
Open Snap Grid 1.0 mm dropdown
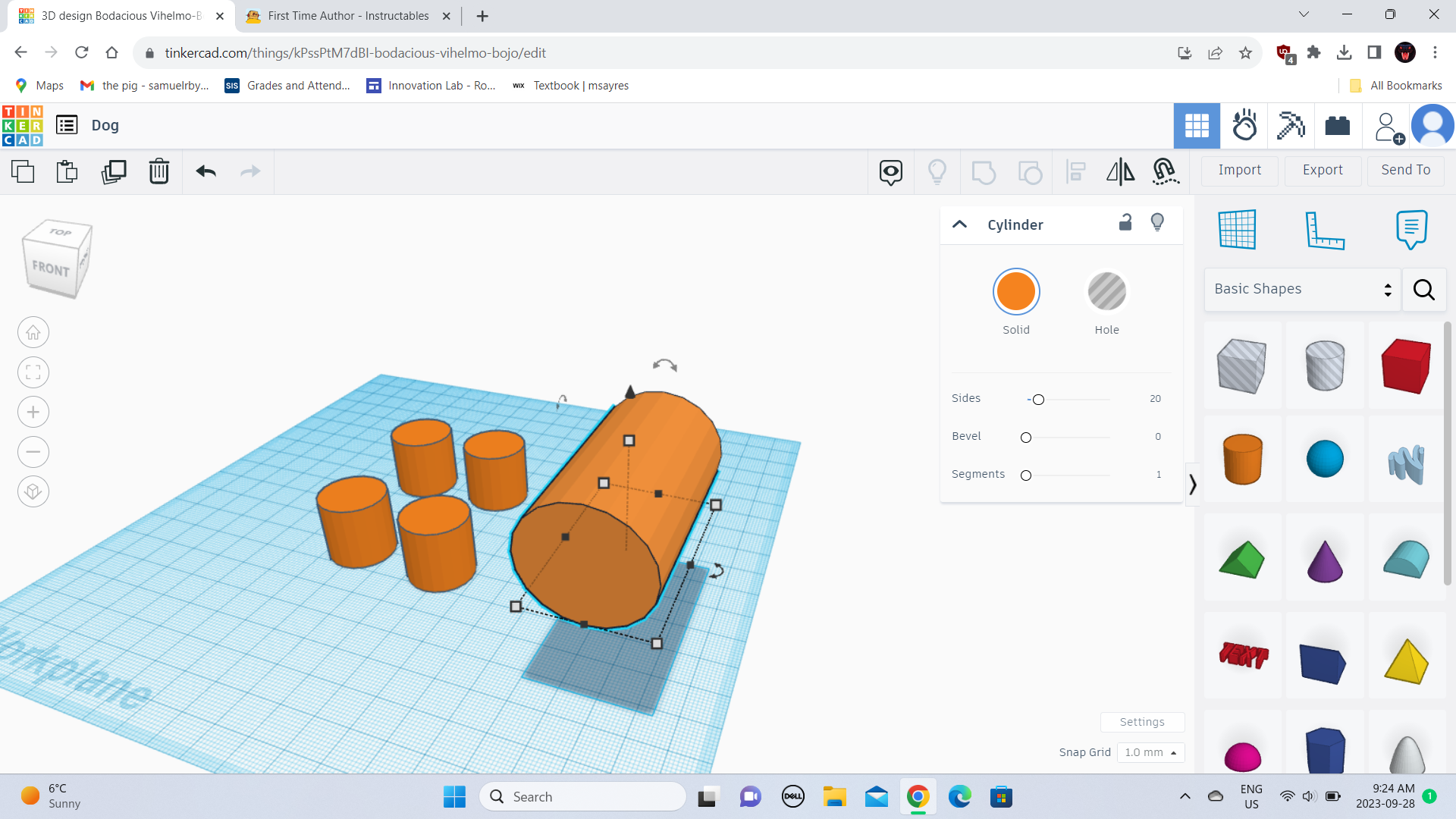pyautogui.click(x=1150, y=752)
